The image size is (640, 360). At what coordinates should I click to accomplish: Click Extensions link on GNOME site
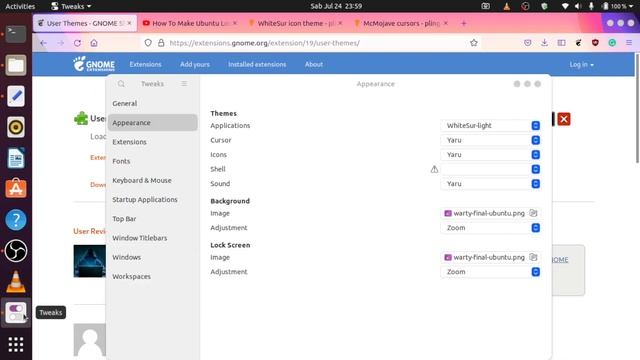pyautogui.click(x=145, y=64)
